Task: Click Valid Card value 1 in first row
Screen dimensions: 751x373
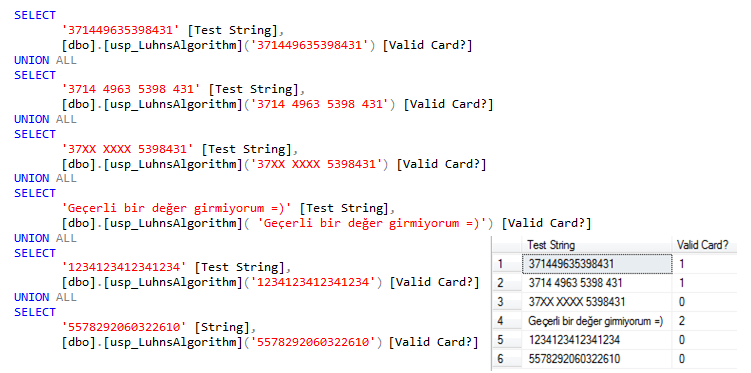Action: 705,264
